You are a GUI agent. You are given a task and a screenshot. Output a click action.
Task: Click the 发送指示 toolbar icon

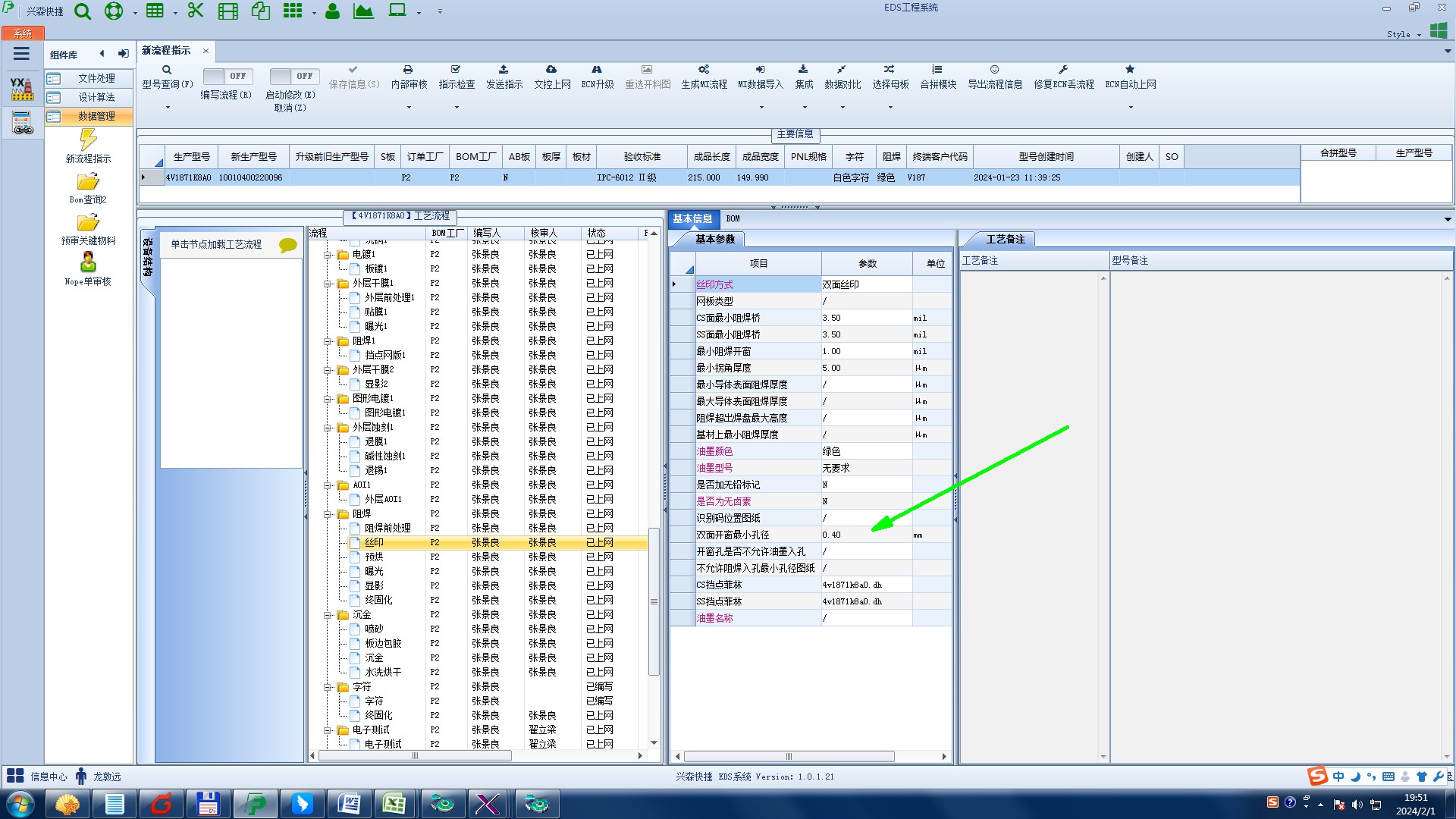[504, 70]
